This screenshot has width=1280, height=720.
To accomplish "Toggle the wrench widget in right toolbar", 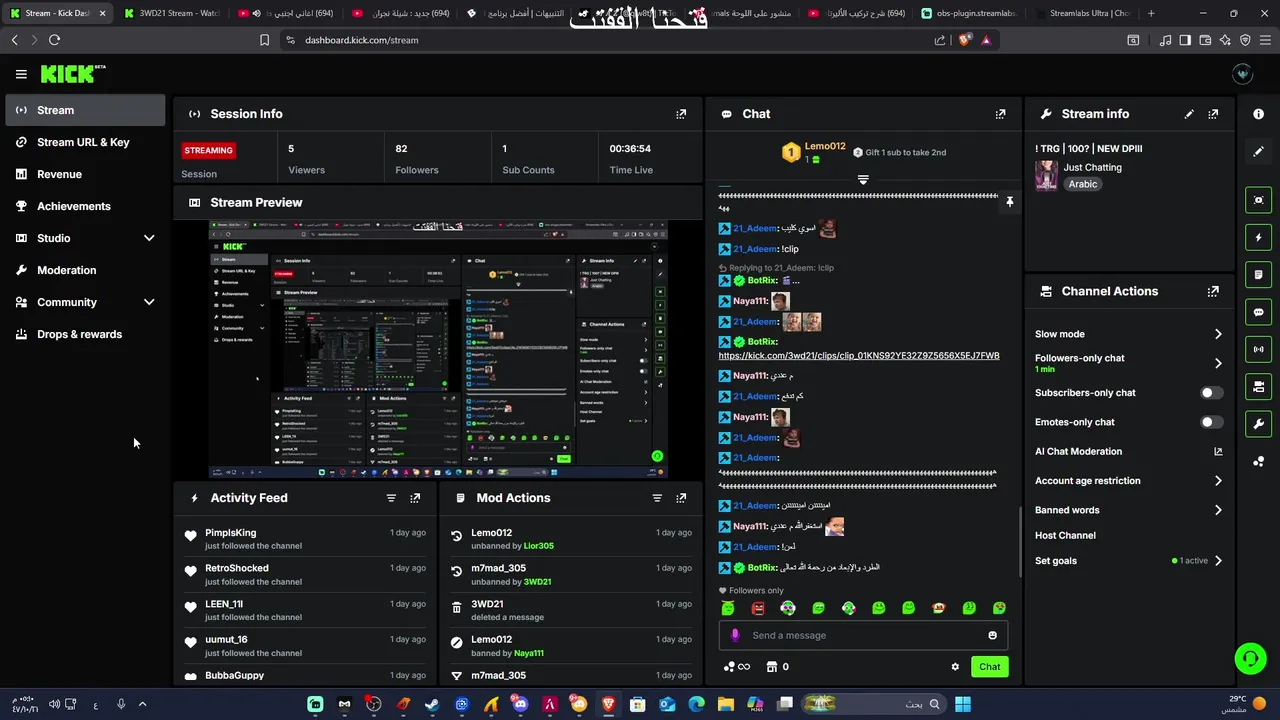I will coord(1258,424).
